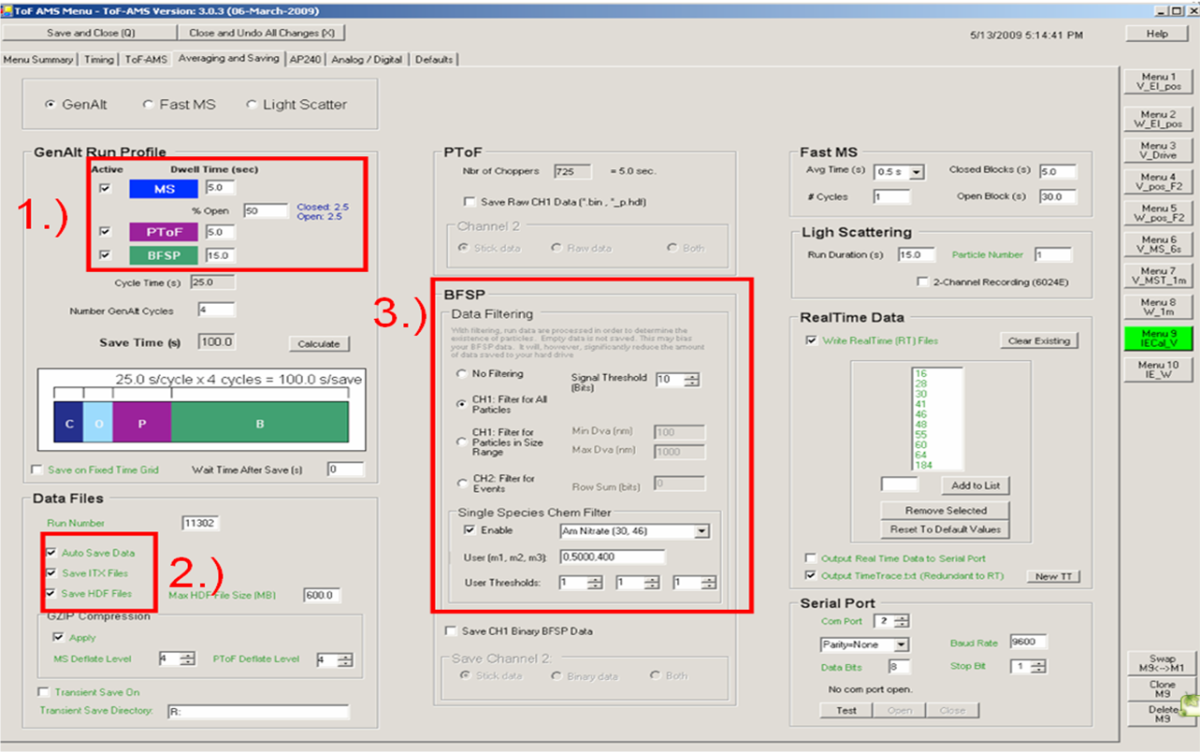Choose No Filtering radio button
Image resolution: width=1200 pixels, height=752 pixels.
461,374
